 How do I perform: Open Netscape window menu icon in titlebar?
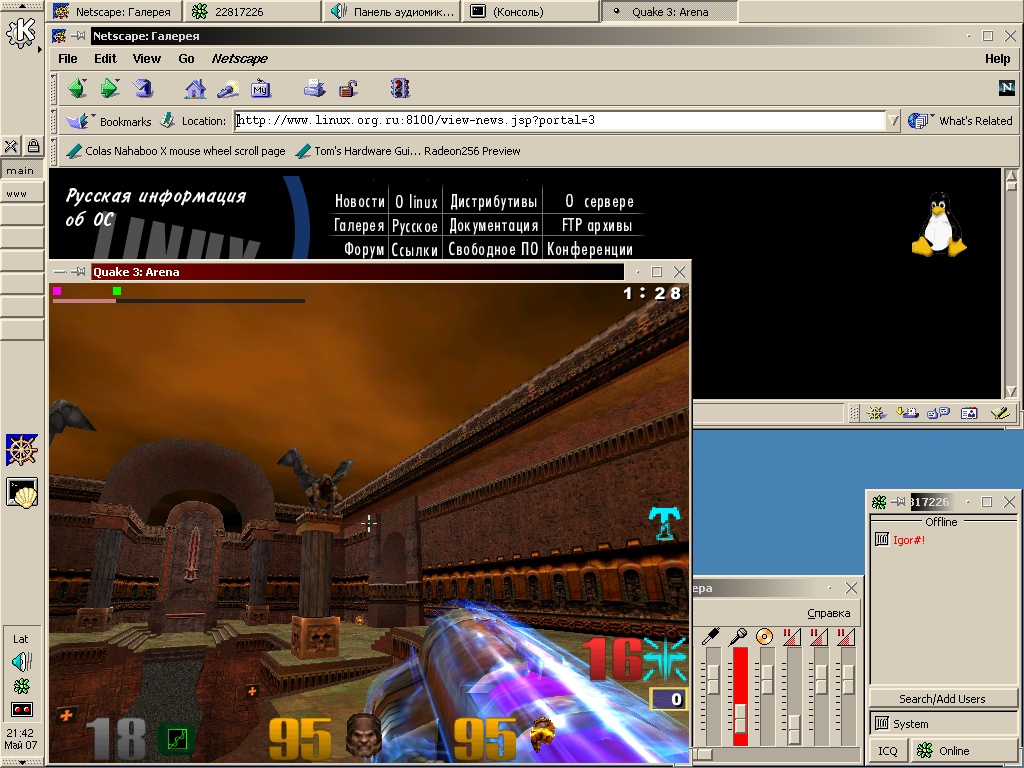tap(59, 36)
